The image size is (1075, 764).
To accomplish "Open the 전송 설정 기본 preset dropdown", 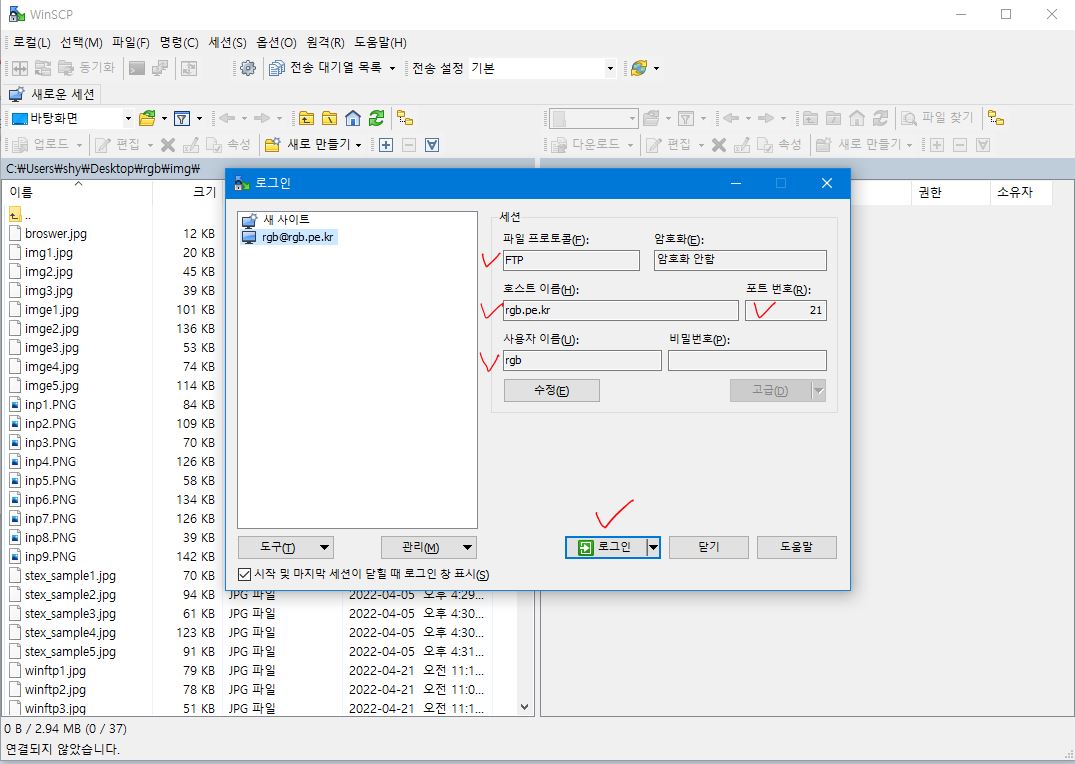I will 609,69.
